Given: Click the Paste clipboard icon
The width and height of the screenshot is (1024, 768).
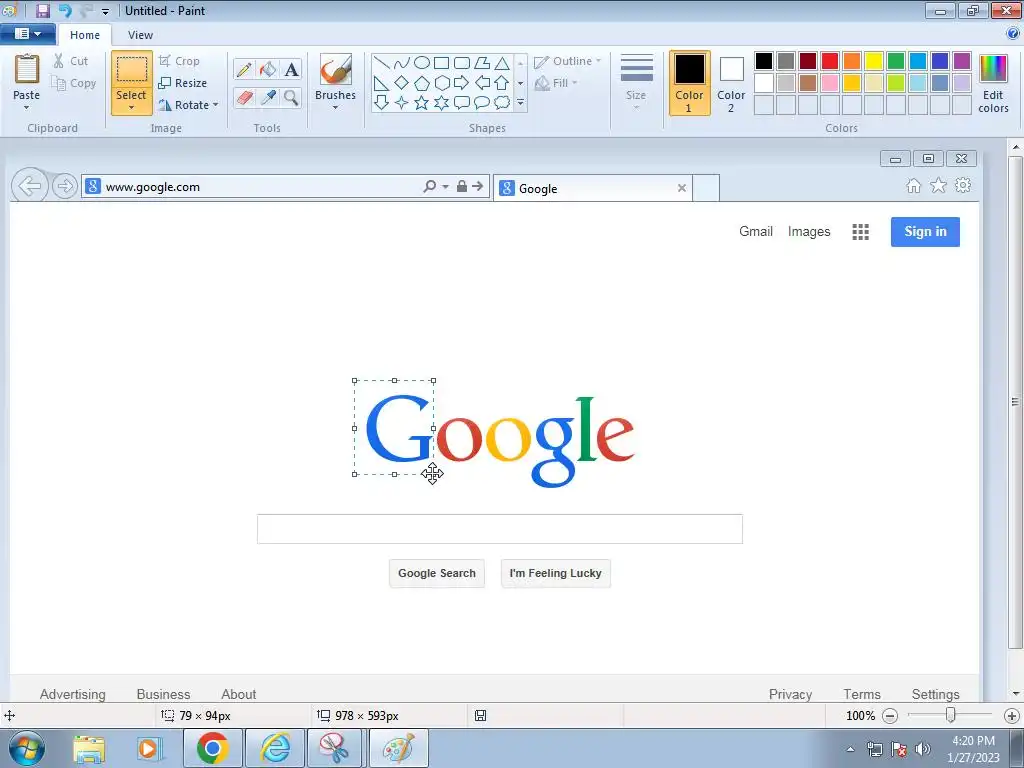Looking at the screenshot, I should (27, 69).
